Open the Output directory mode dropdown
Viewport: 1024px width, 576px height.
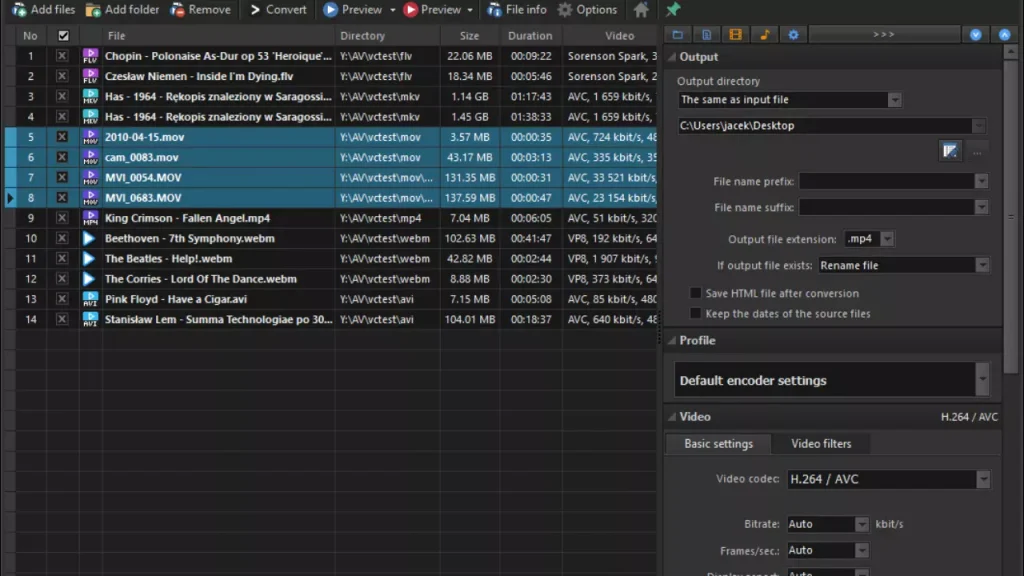pos(895,100)
